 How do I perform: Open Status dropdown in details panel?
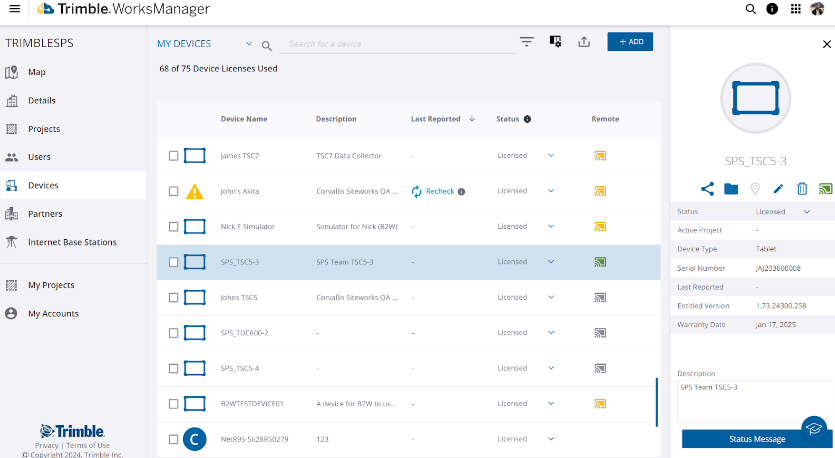point(807,211)
